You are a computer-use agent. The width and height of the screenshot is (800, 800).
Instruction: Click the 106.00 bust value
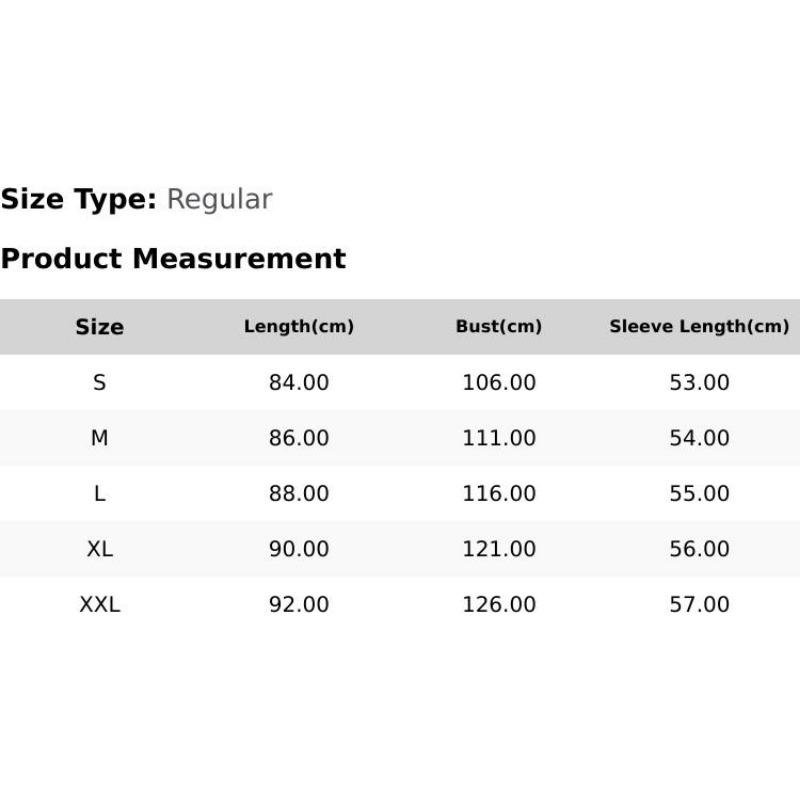498,382
